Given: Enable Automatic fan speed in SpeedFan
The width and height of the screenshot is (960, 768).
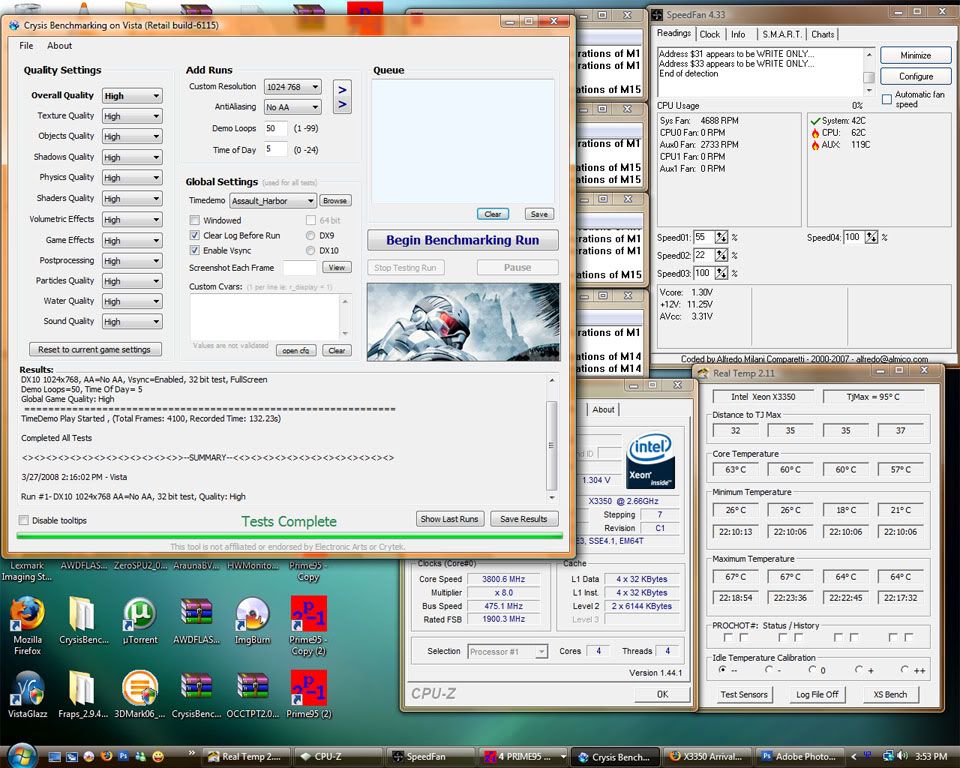Looking at the screenshot, I should pos(887,99).
